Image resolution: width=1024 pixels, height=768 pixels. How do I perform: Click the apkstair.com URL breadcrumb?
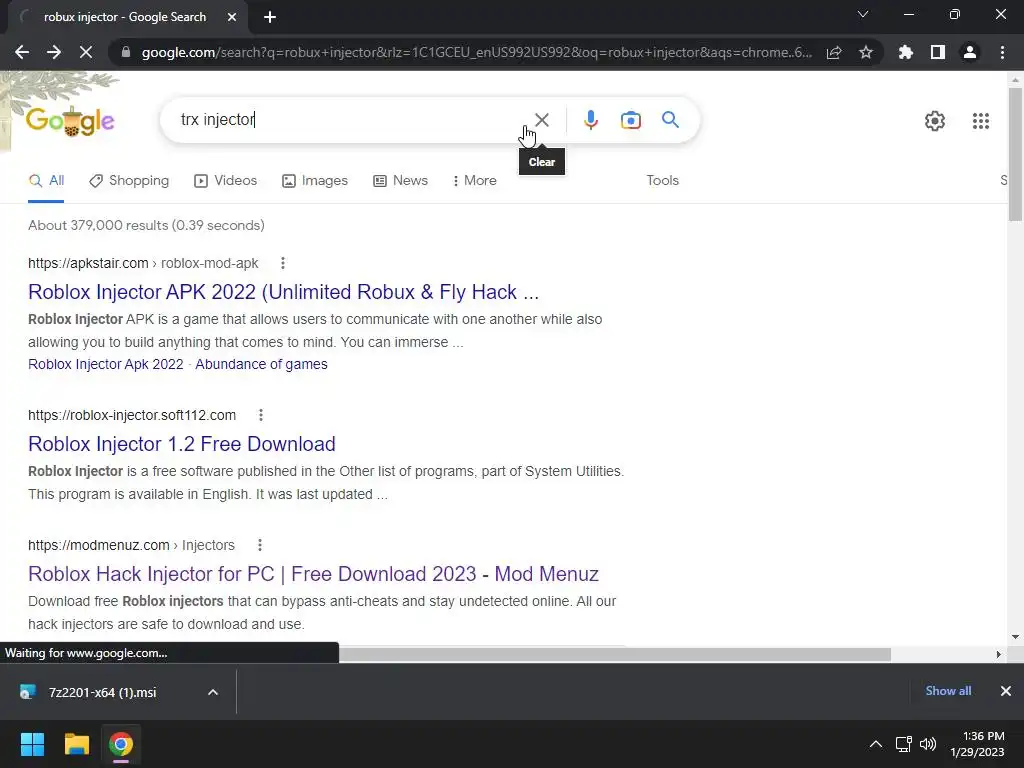[x=143, y=263]
